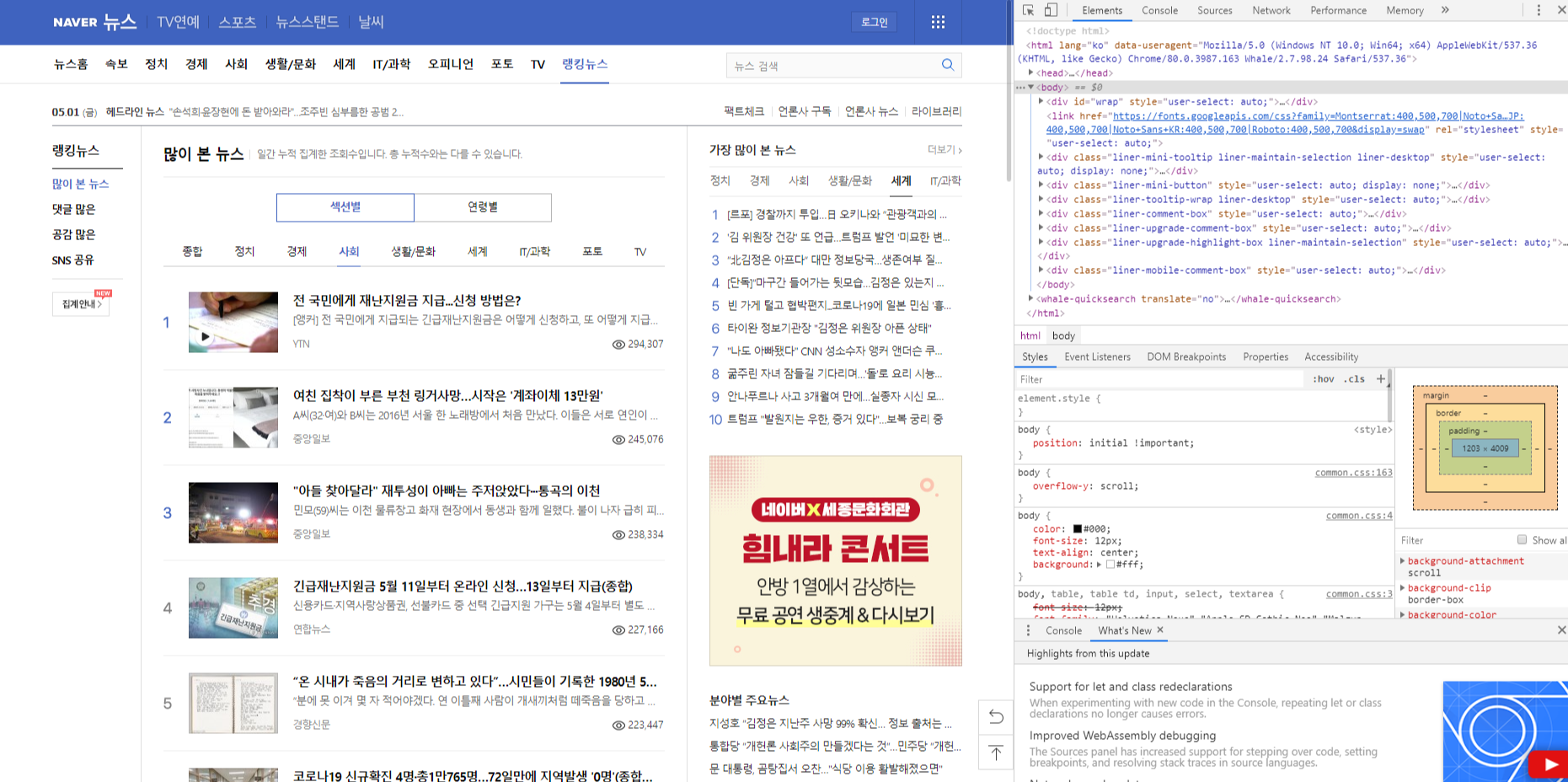Toggle the device toolbar icon in DevTools
The width and height of the screenshot is (1568, 782).
click(1051, 10)
